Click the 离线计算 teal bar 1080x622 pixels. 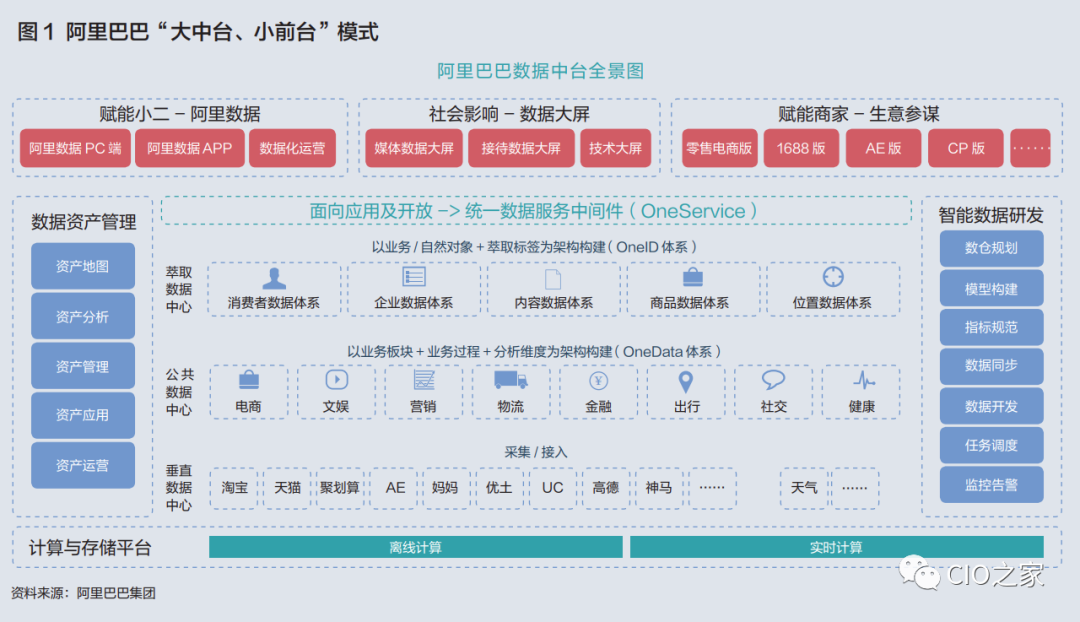click(415, 547)
